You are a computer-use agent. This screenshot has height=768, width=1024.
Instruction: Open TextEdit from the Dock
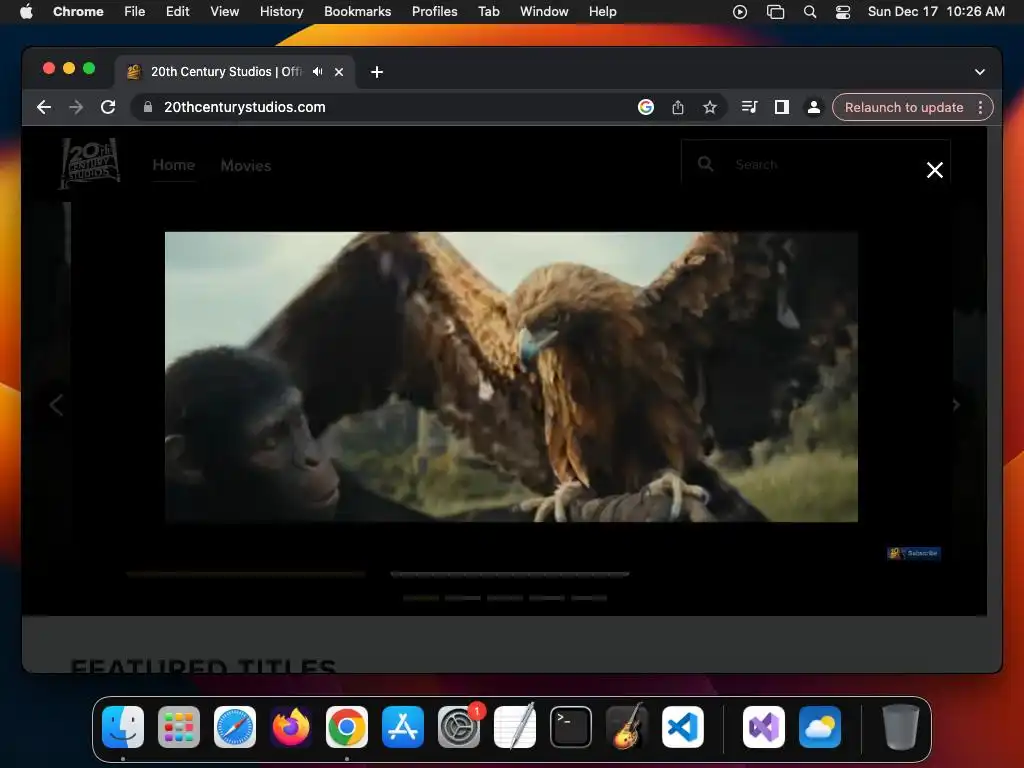(x=515, y=727)
